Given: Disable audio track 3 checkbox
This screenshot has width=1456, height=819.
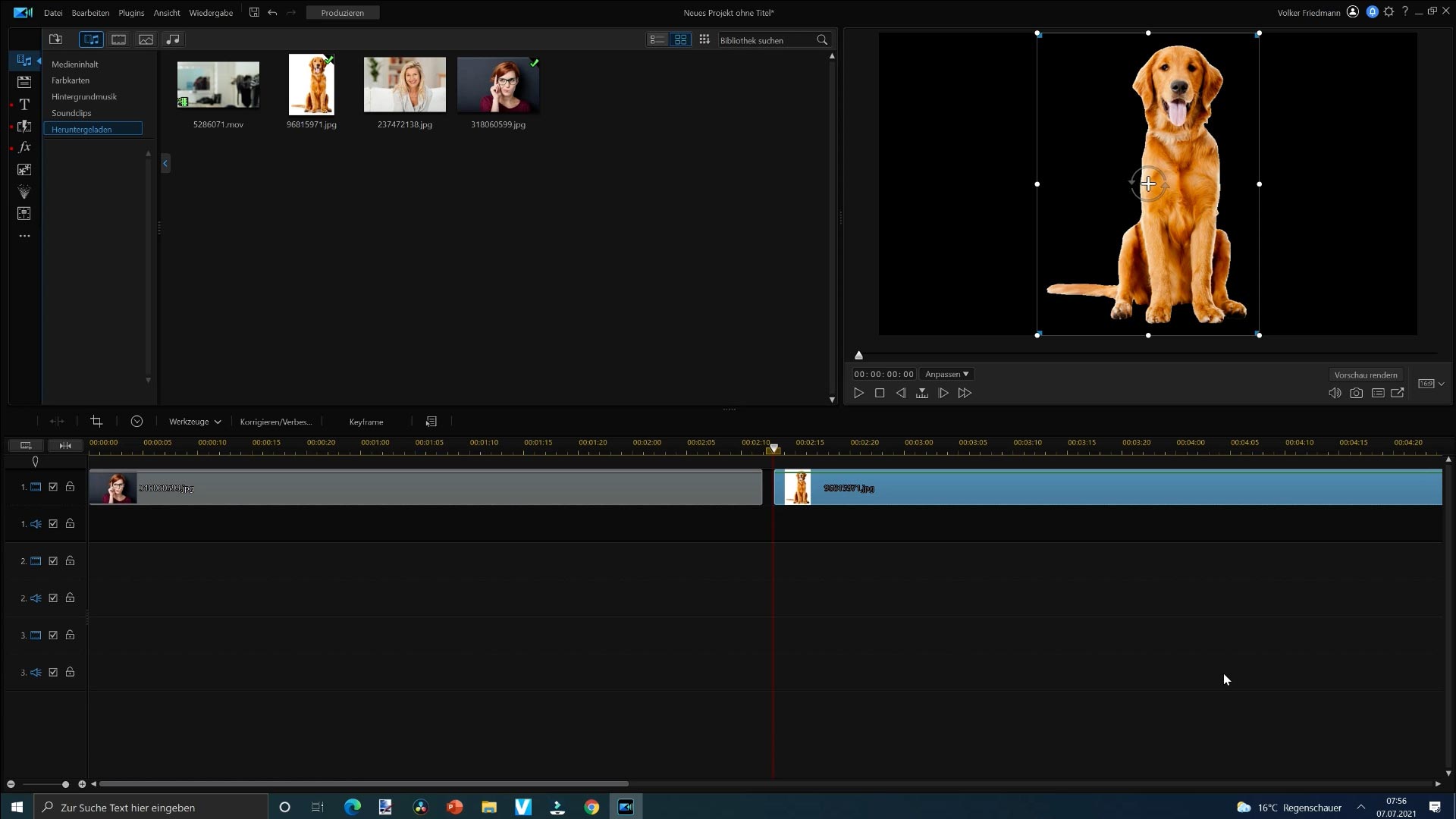Looking at the screenshot, I should click(x=53, y=673).
